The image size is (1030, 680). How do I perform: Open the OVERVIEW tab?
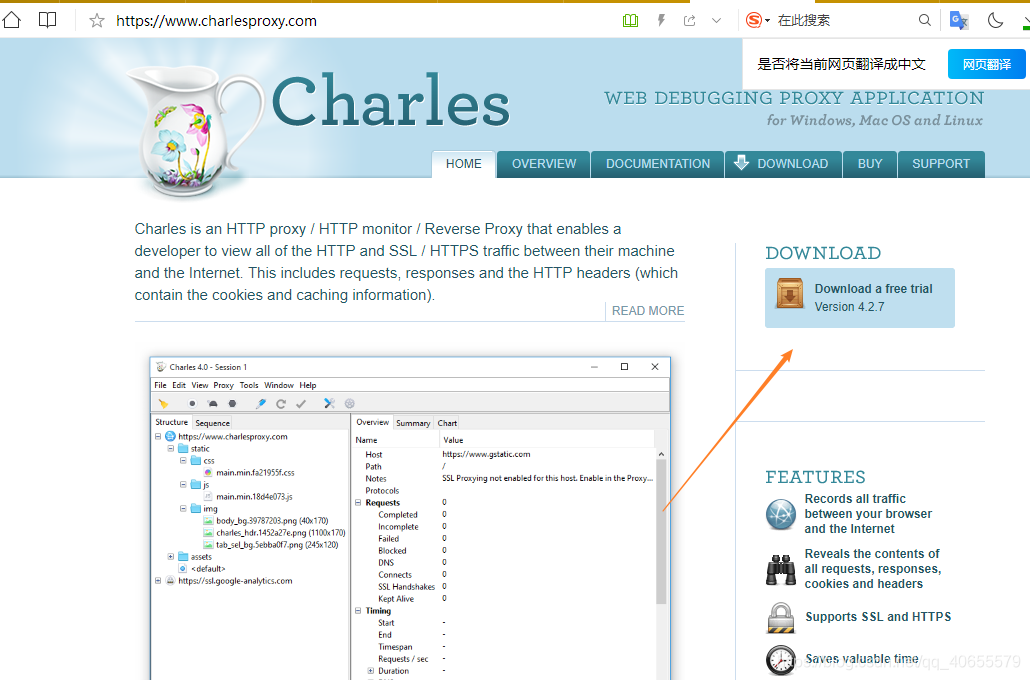tap(544, 164)
